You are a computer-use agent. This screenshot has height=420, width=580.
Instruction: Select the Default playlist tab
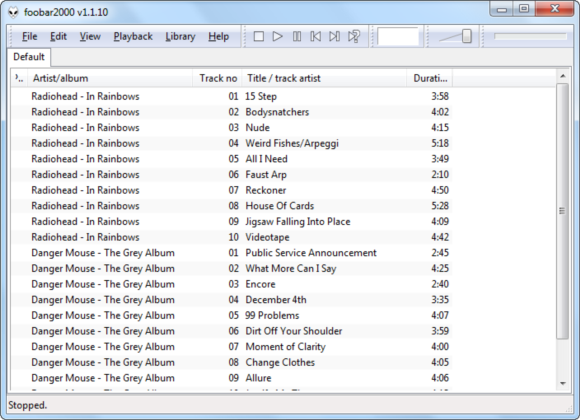click(x=29, y=57)
